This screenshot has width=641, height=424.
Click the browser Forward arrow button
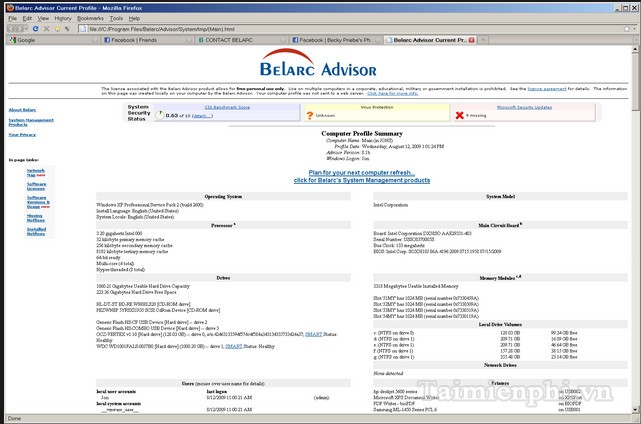[20, 29]
